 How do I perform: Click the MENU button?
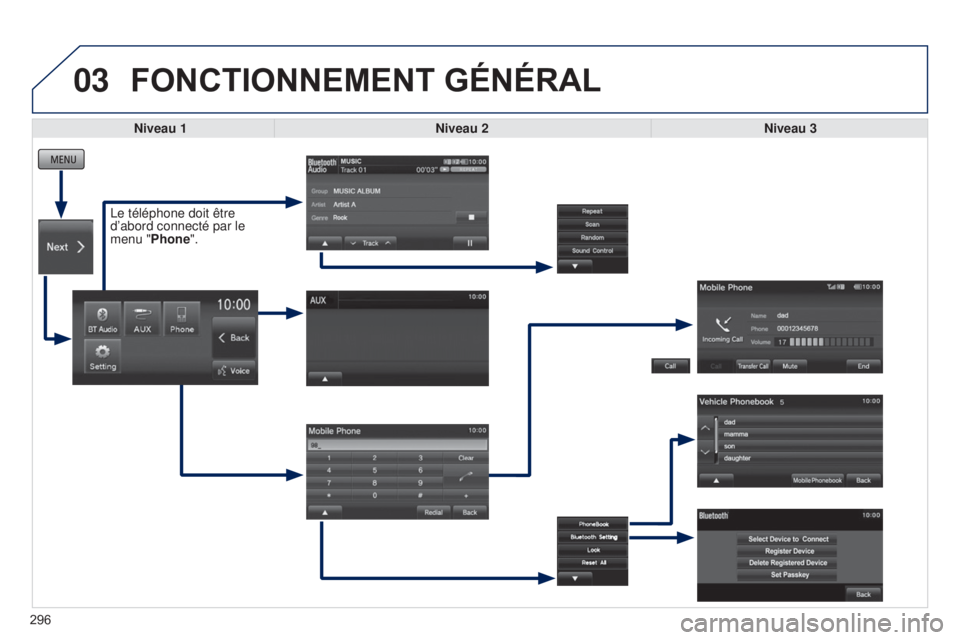(61, 159)
